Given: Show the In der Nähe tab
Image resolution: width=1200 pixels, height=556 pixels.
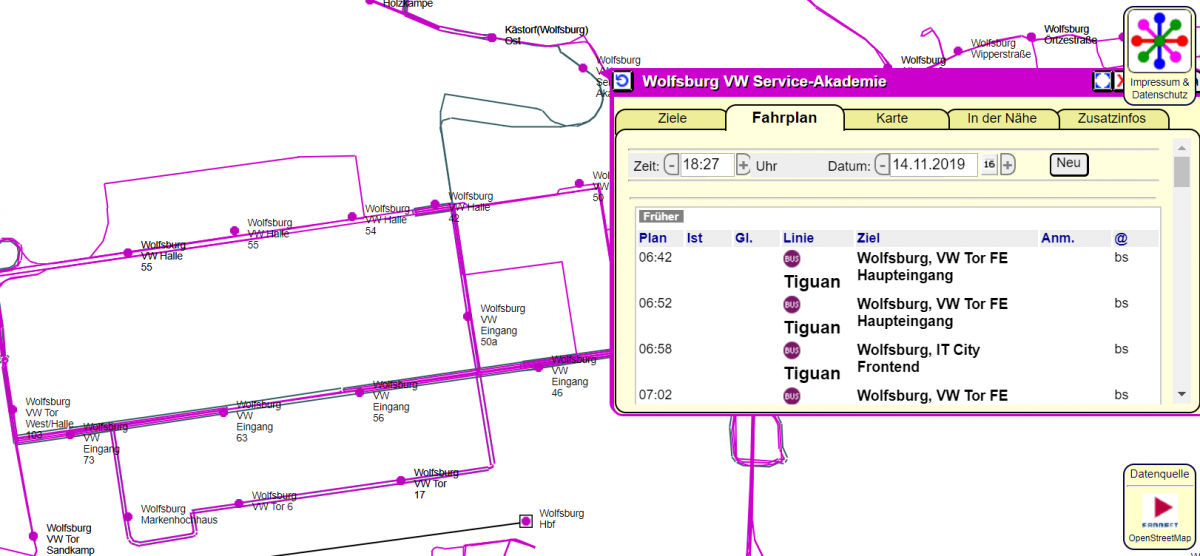Looking at the screenshot, I should tap(1001, 118).
